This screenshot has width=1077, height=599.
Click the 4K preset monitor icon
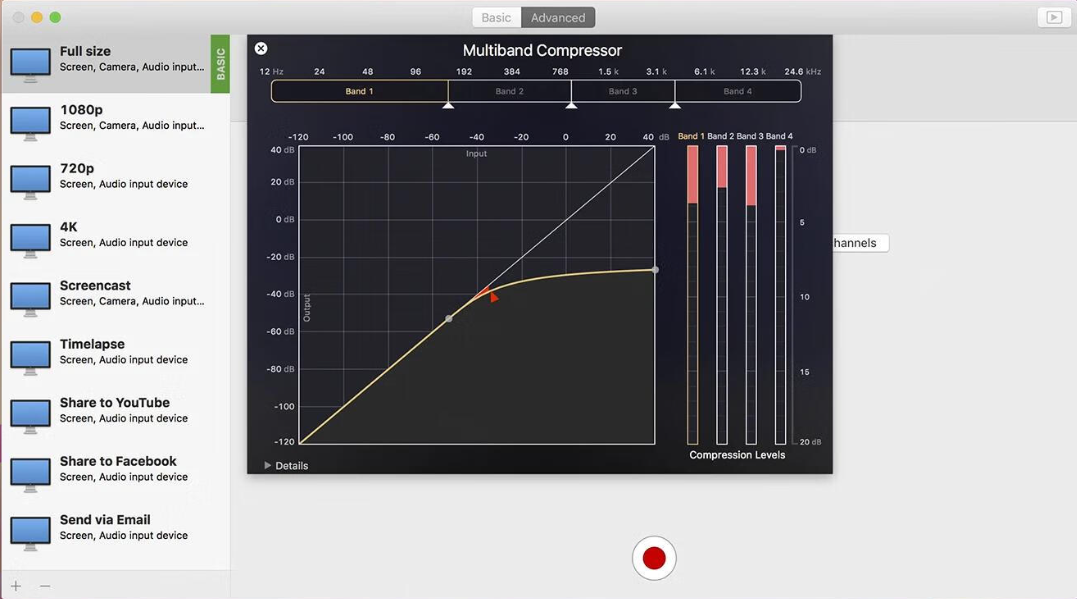click(30, 240)
